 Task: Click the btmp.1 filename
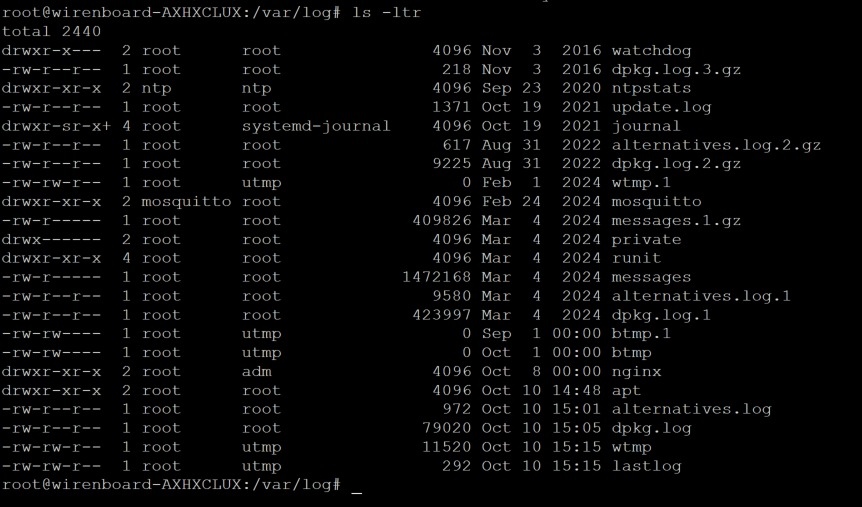click(641, 334)
